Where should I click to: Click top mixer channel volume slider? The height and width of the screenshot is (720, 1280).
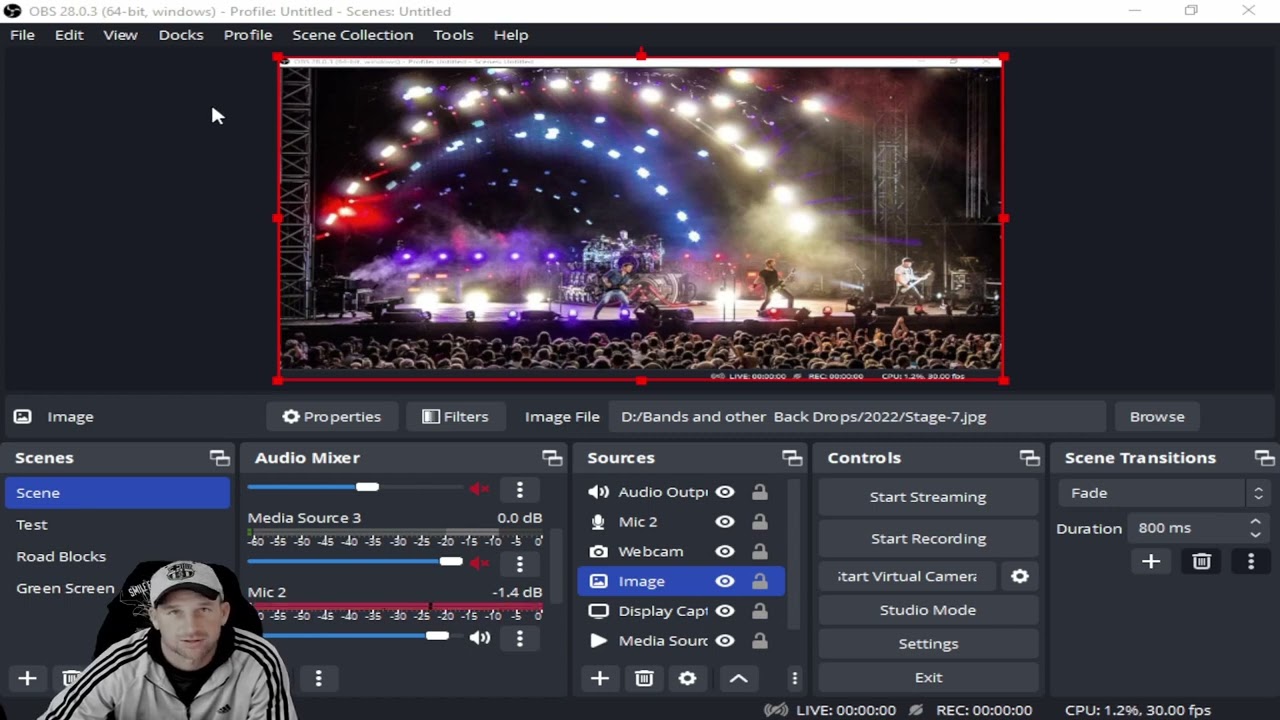click(355, 487)
